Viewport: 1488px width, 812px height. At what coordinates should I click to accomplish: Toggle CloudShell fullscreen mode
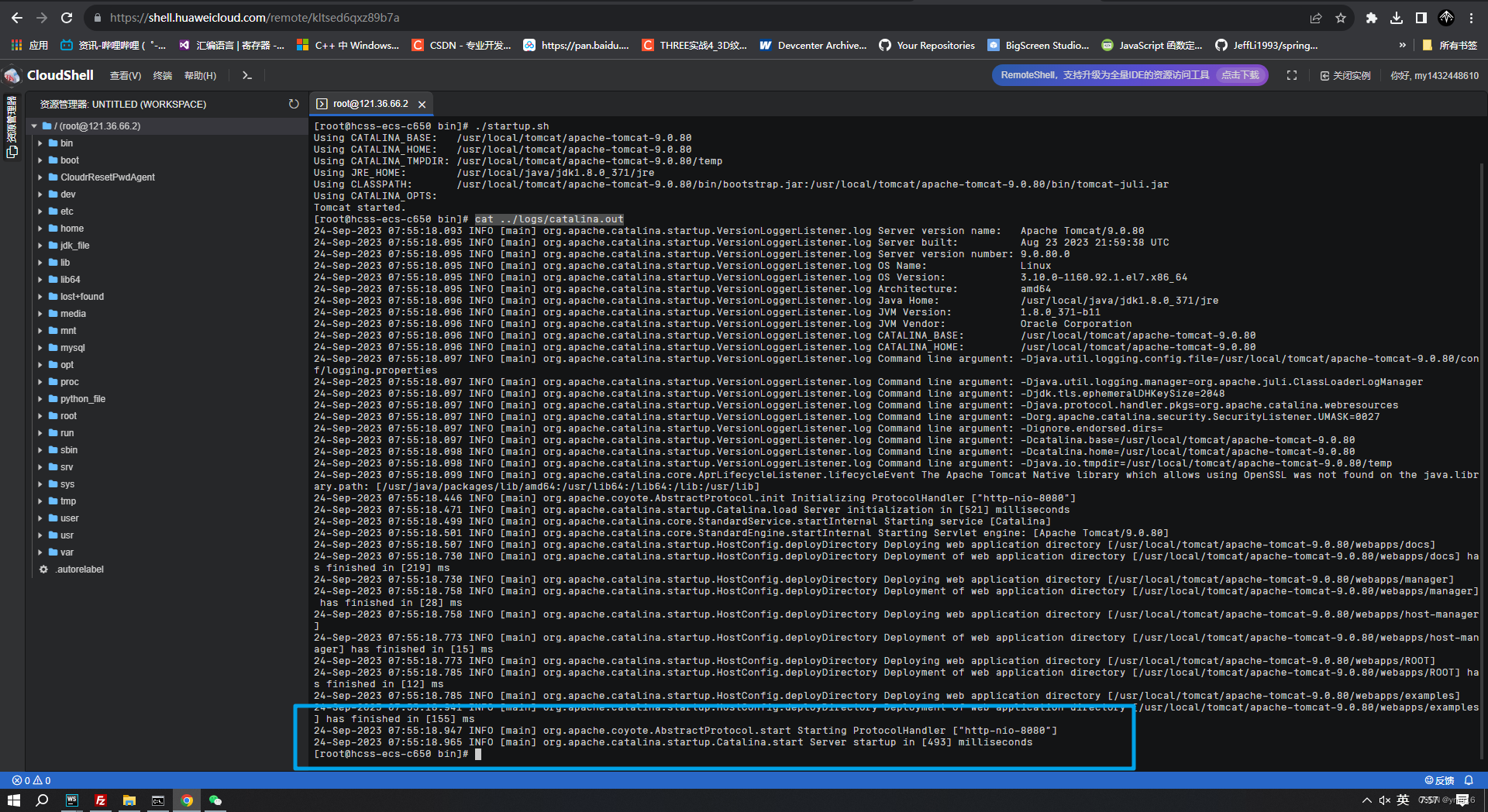coord(1292,75)
